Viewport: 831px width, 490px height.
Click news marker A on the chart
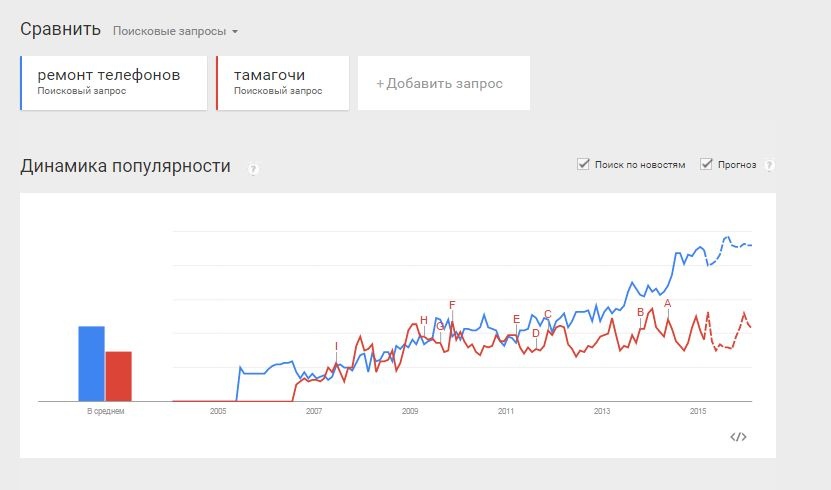667,303
